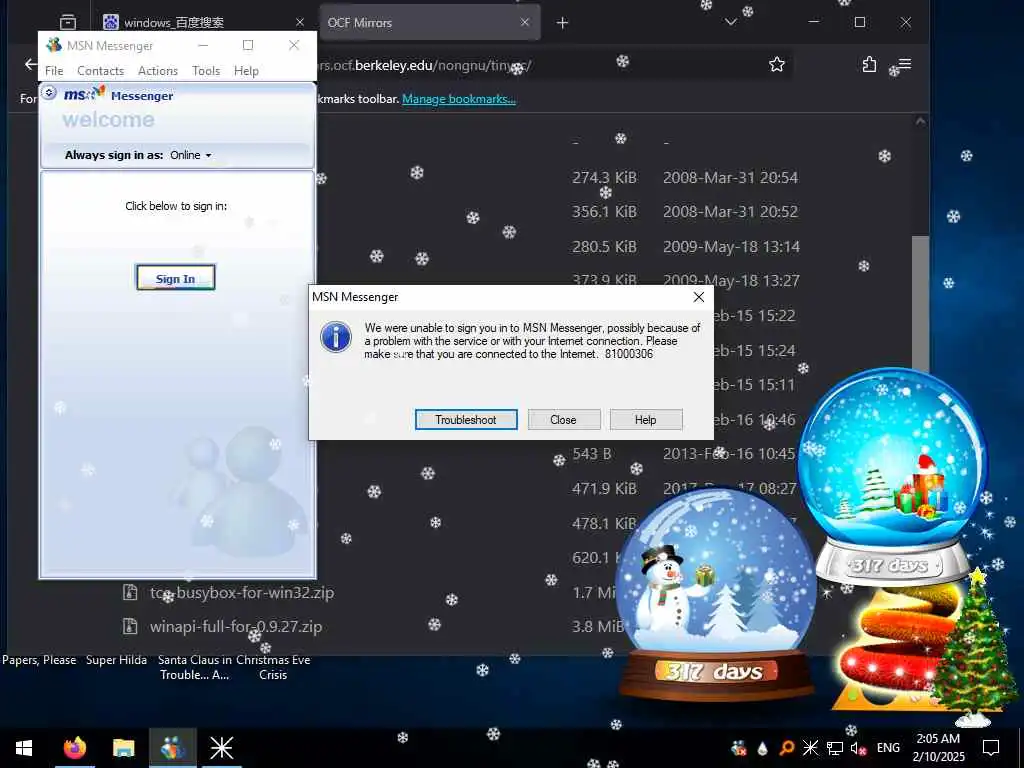
Task: Click the tcc-busybox zip file icon
Action: (131, 592)
